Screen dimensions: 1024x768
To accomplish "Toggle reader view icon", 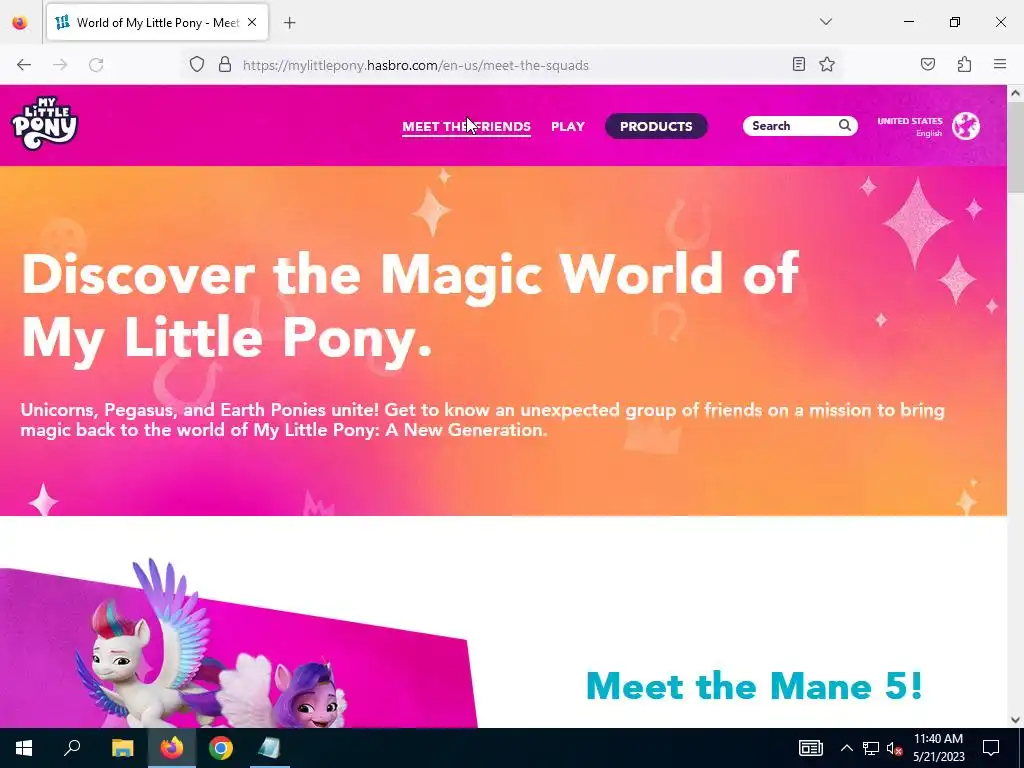I will pyautogui.click(x=799, y=64).
